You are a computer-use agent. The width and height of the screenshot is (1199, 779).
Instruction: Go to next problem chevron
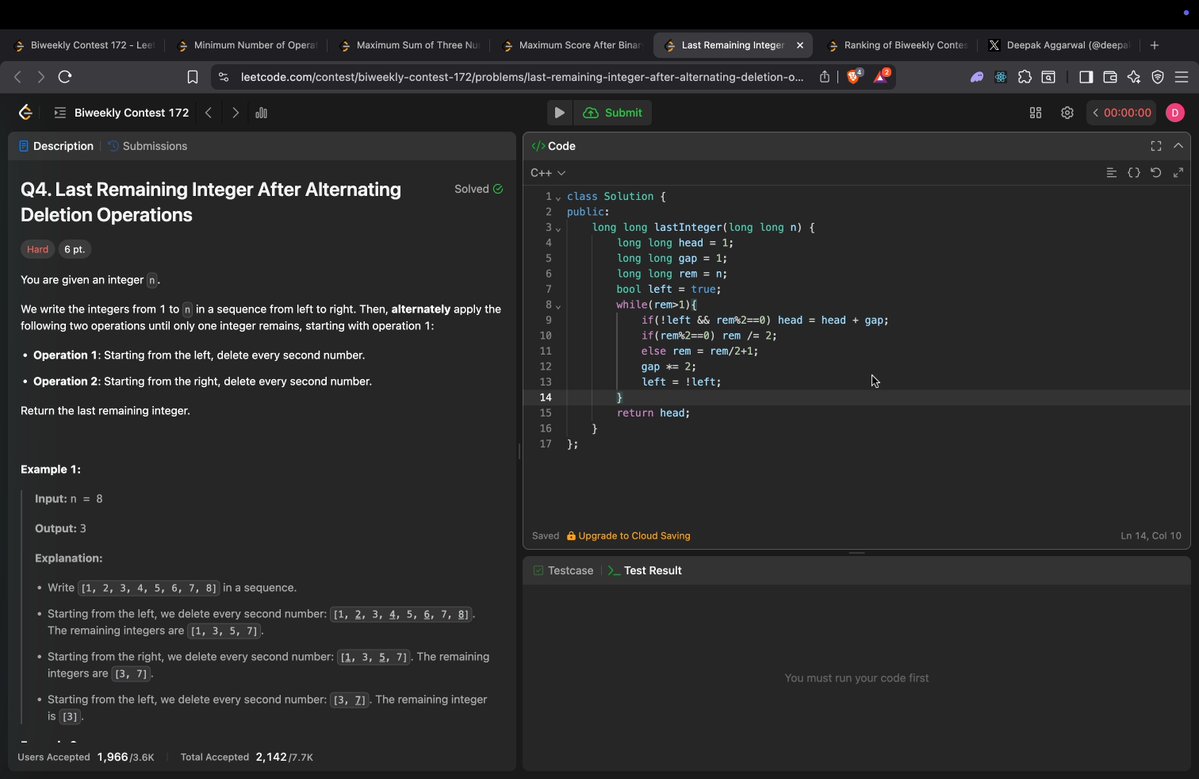236,112
